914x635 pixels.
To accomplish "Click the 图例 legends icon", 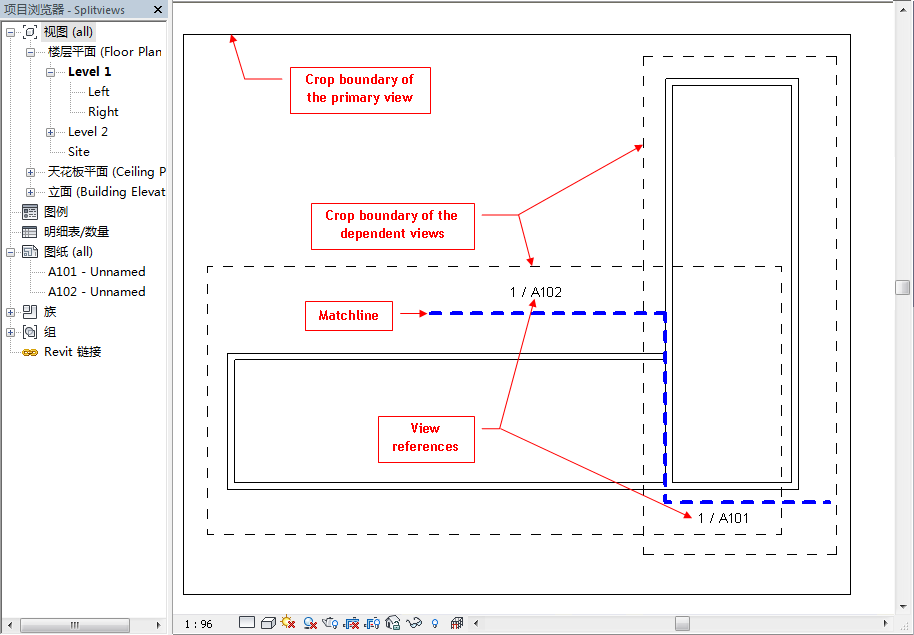I will pos(30,212).
